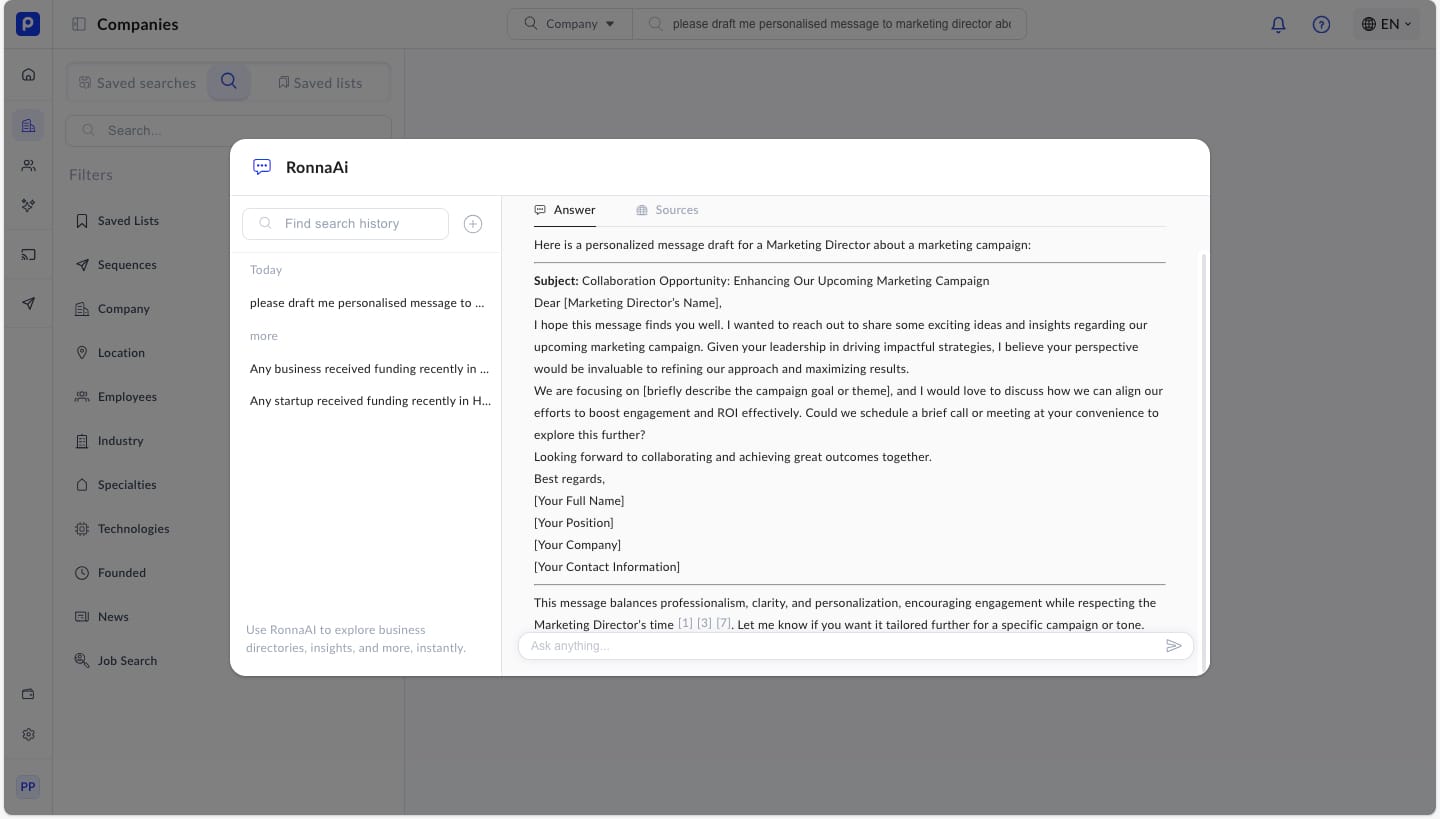Viewport: 1440px width, 819px height.
Task: Click the home icon in sidebar
Action: click(28, 74)
